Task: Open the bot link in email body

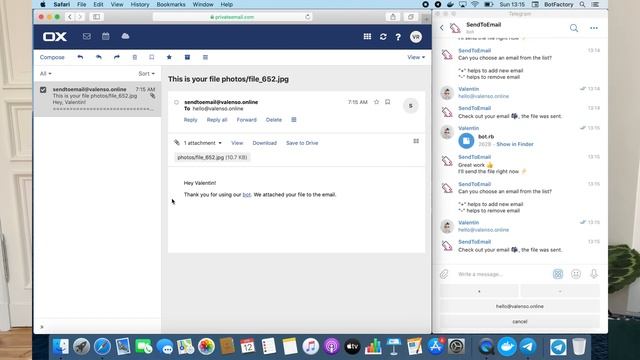Action: (x=247, y=195)
